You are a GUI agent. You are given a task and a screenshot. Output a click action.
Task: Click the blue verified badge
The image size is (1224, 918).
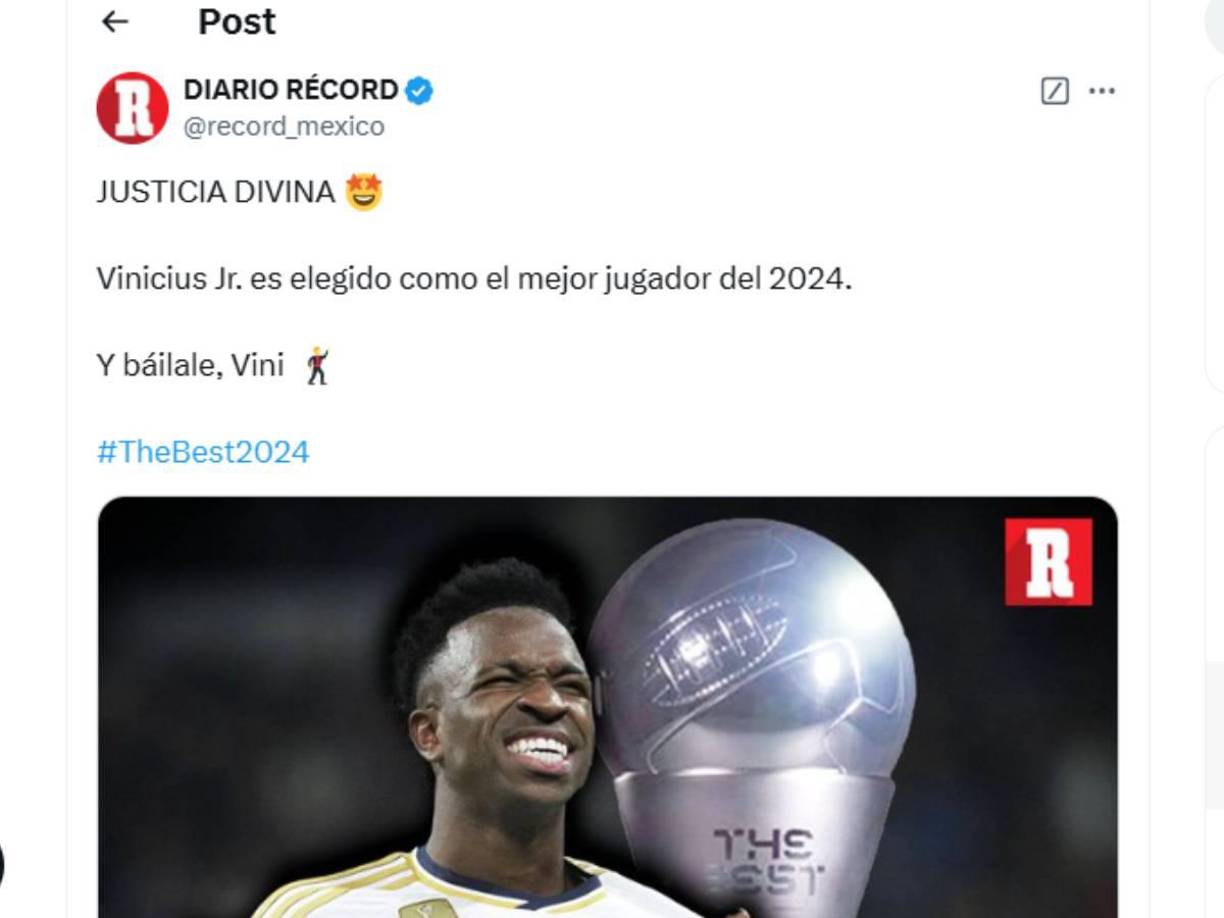coord(419,90)
